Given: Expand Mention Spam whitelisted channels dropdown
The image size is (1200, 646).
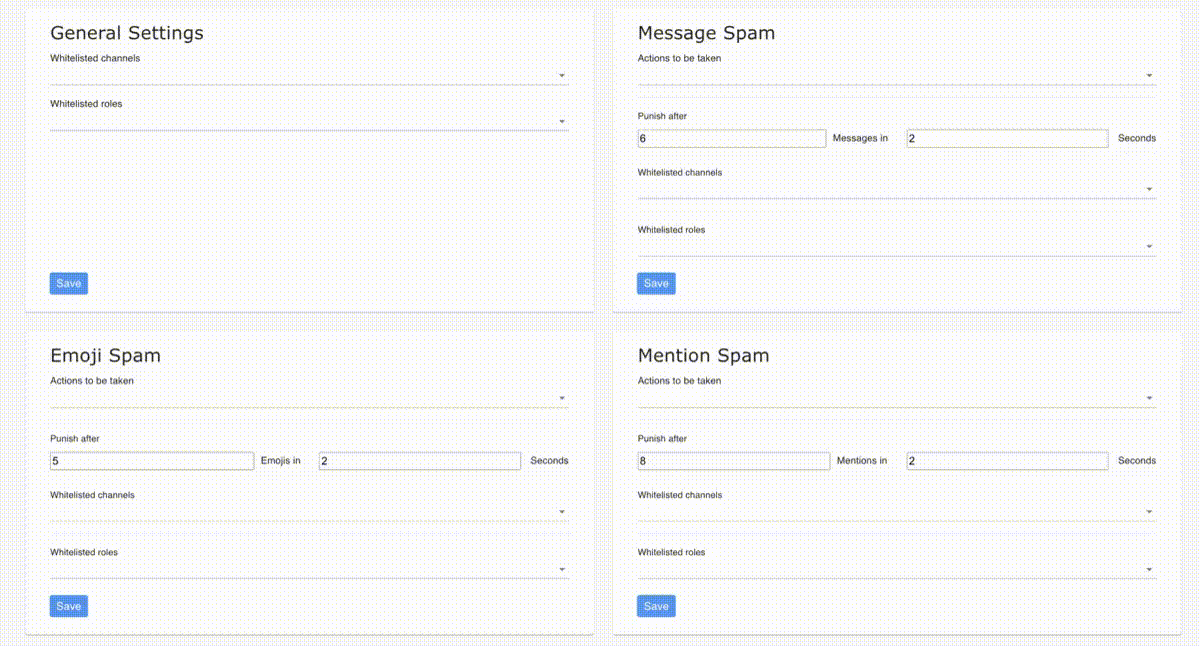Looking at the screenshot, I should pos(896,512).
